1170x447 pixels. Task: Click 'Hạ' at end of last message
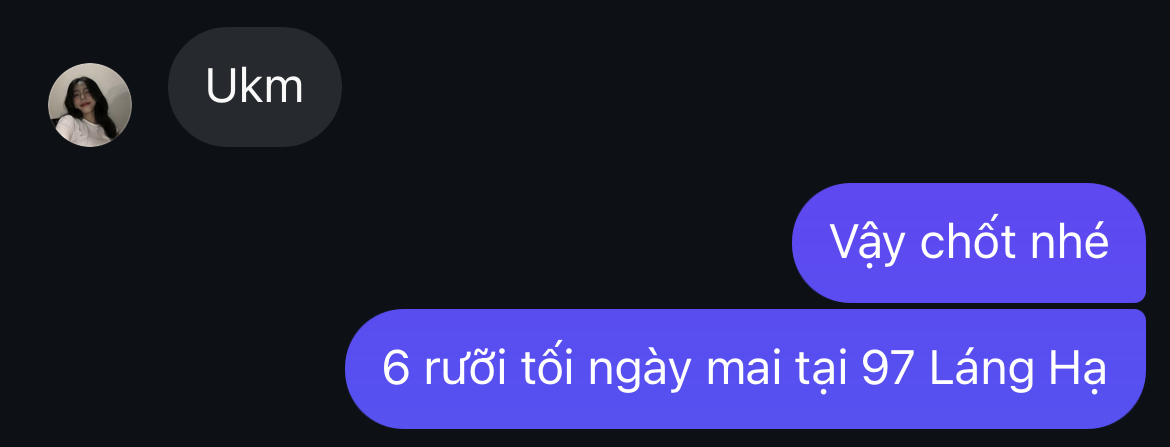tap(1081, 371)
